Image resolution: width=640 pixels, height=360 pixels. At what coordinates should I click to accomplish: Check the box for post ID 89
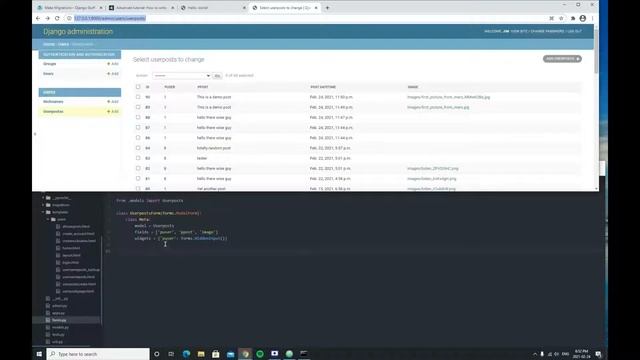(138, 107)
